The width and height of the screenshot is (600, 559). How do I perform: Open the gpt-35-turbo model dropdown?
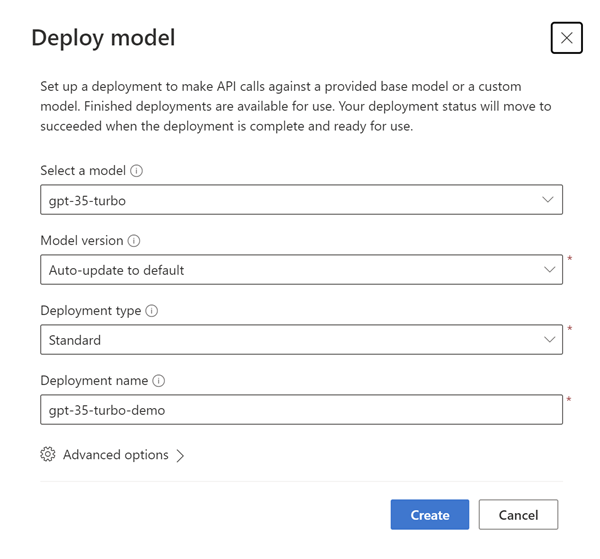click(x=302, y=200)
